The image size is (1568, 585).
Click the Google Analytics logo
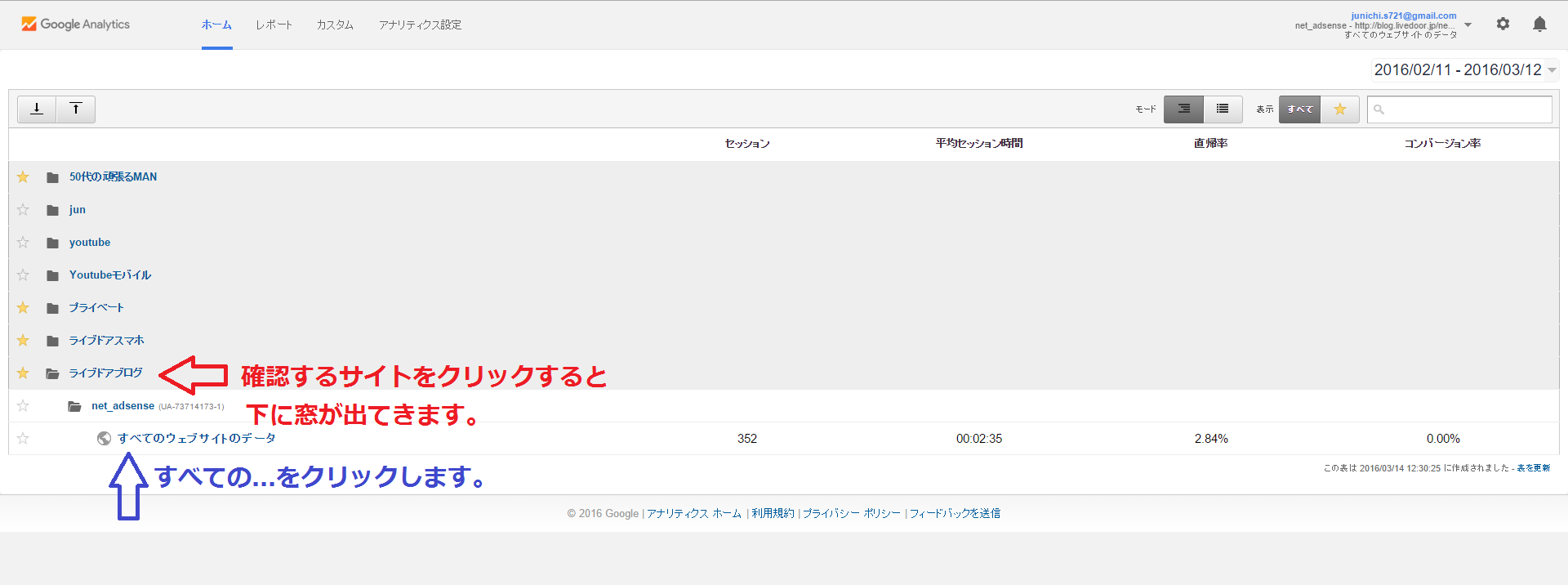75,25
